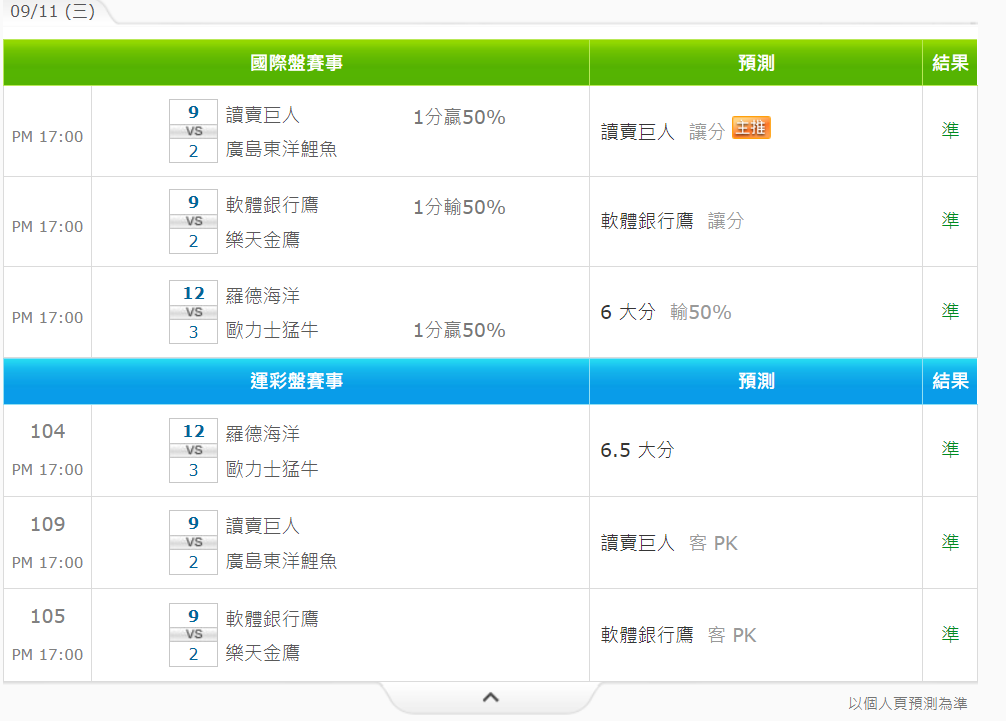Click the 6.5 大分 prediction for game 104

click(637, 450)
